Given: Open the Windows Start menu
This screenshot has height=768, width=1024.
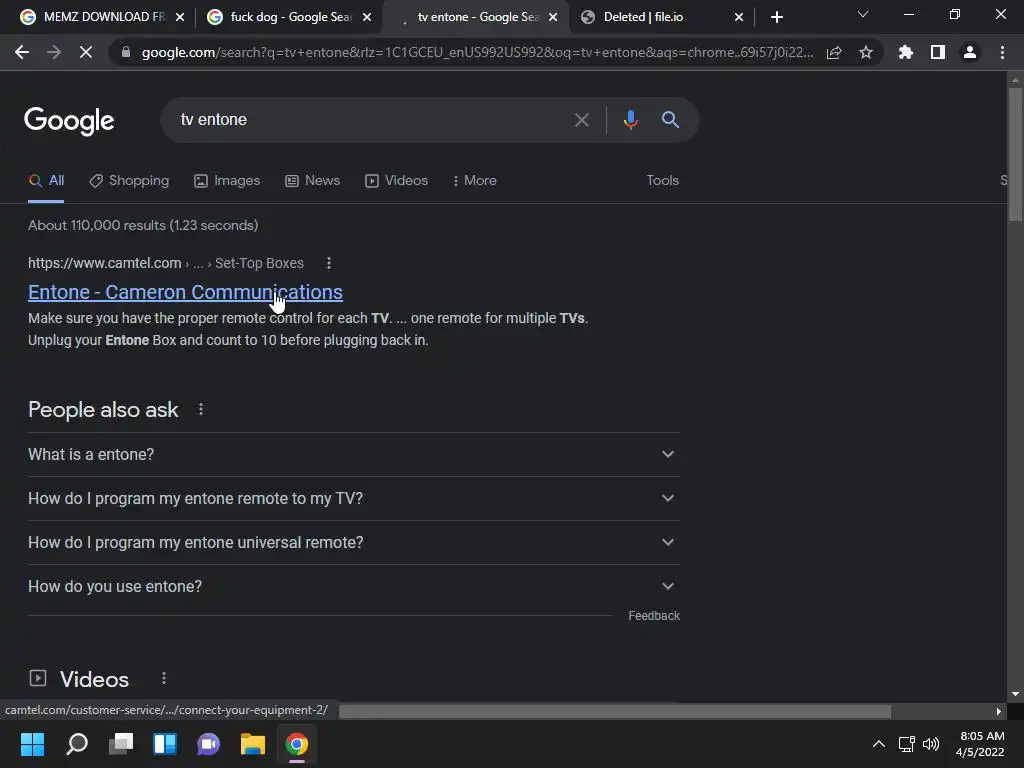Looking at the screenshot, I should click(32, 744).
